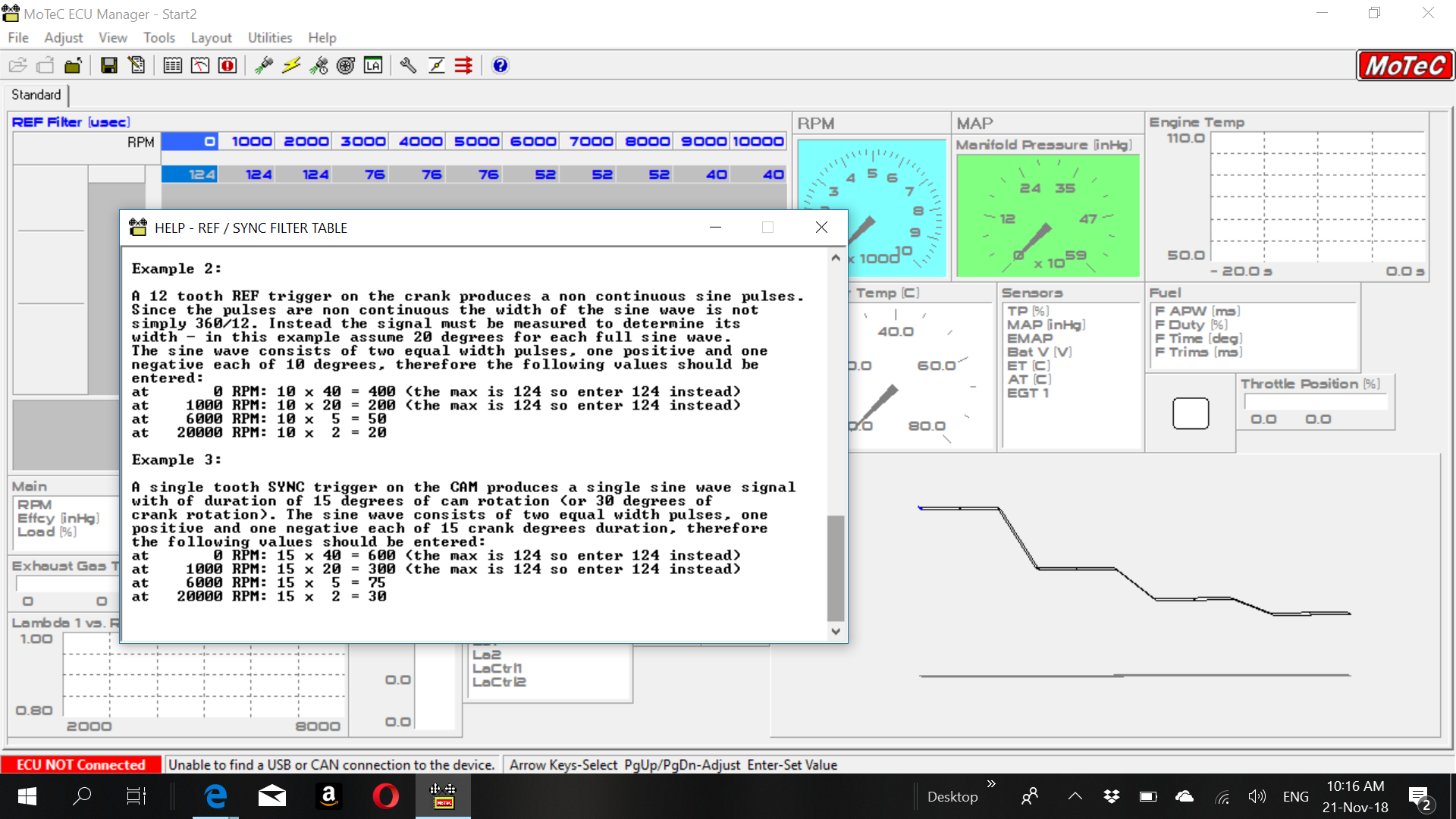This screenshot has height=819, width=1456.
Task: Click ECU NOT Connected status indicator
Action: tap(81, 764)
